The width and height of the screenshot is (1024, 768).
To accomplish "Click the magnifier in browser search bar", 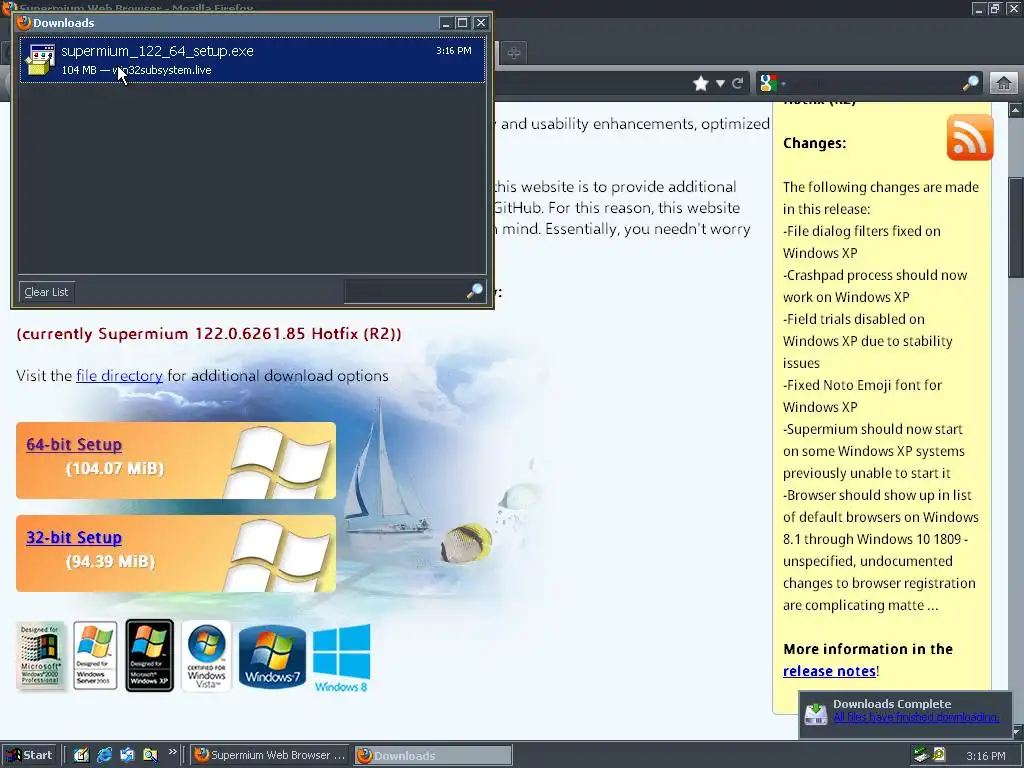I will point(971,83).
